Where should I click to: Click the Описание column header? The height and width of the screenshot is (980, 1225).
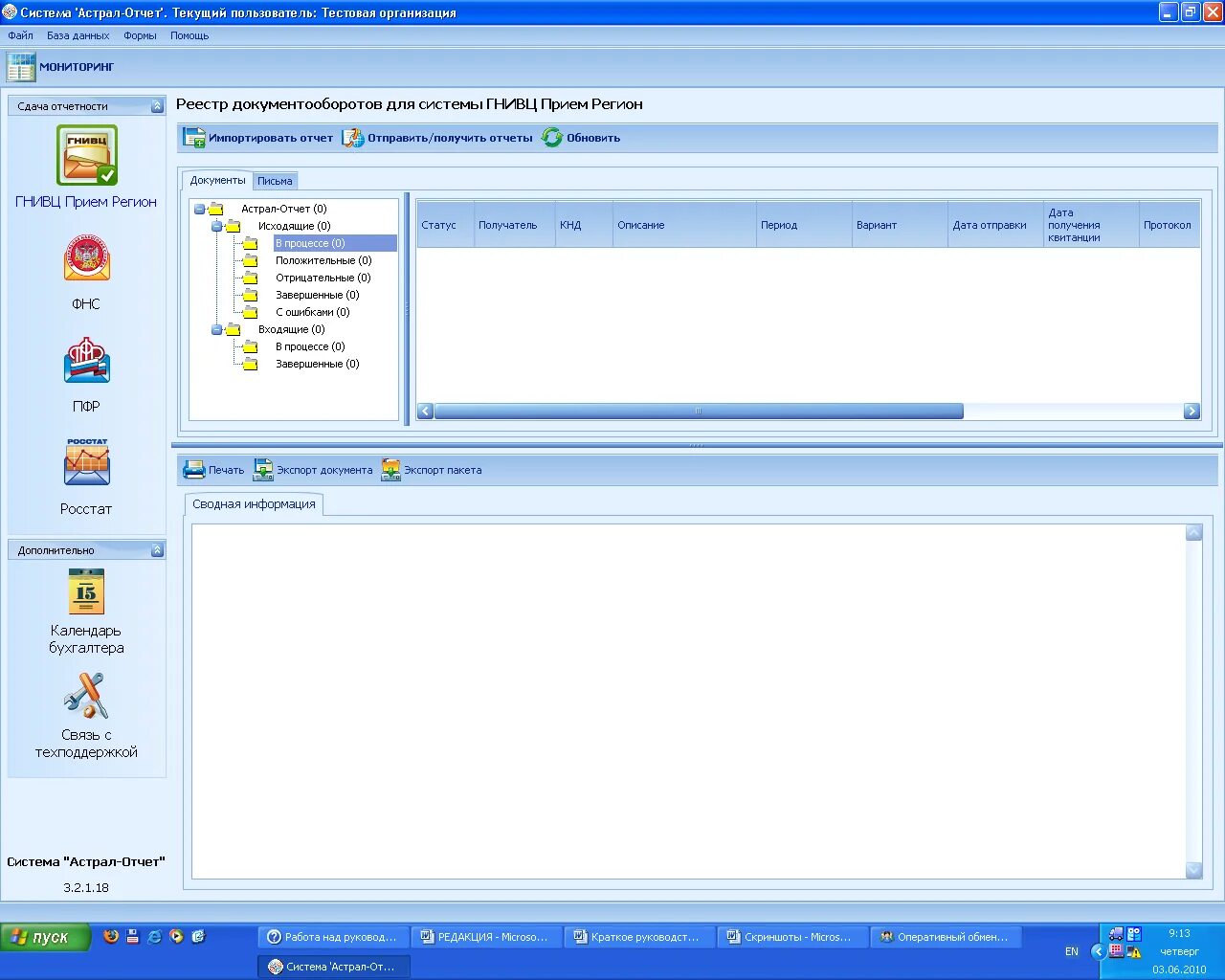684,225
